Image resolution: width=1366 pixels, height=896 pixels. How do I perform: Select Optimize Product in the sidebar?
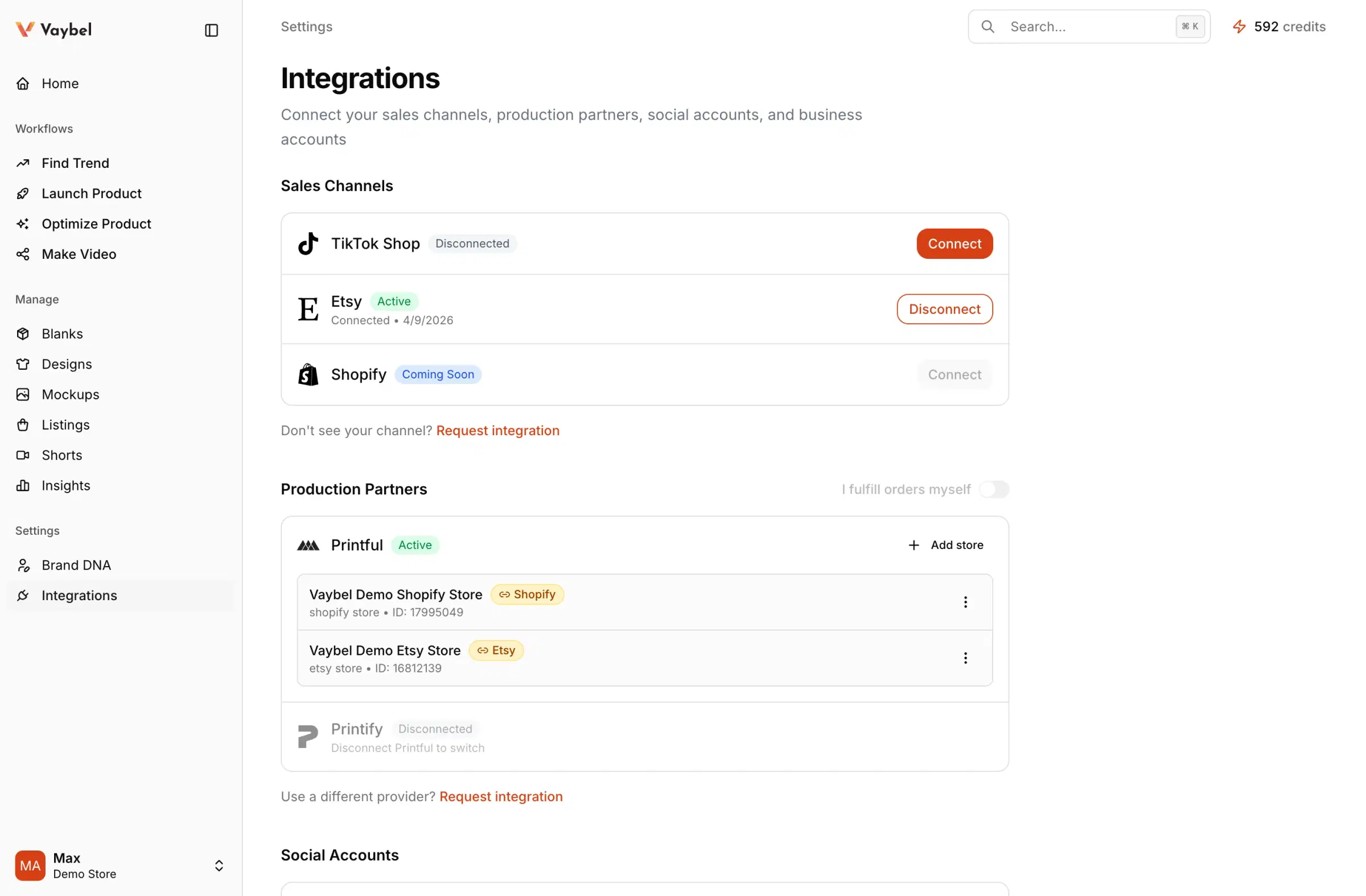[96, 224]
